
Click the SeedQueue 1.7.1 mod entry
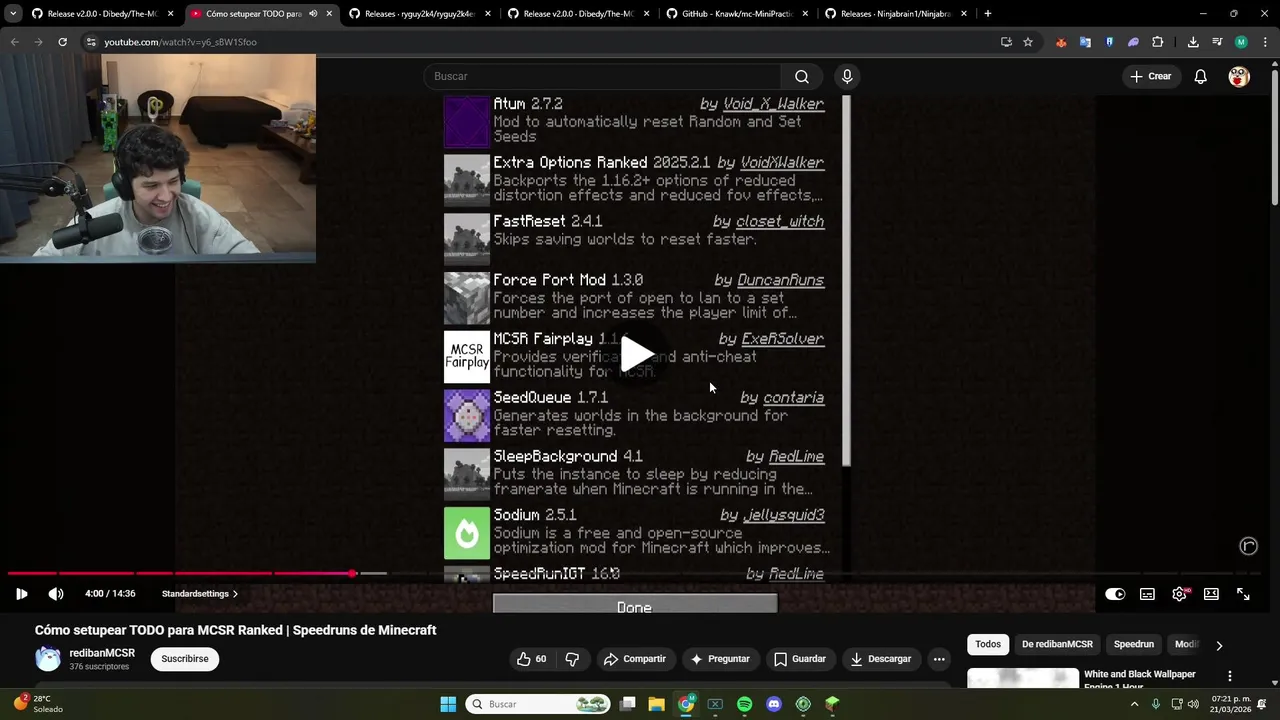[x=634, y=415]
